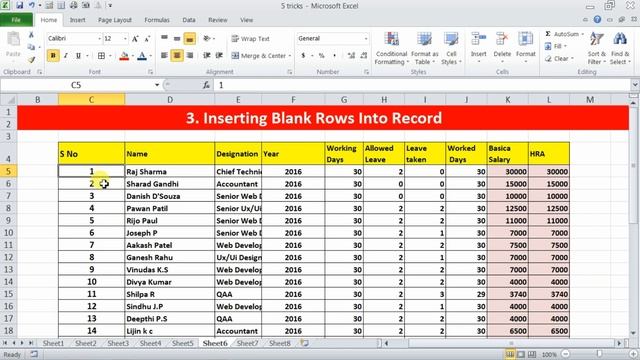Open the Page Layout ribbon tab
This screenshot has width=640, height=360.
pyautogui.click(x=115, y=20)
